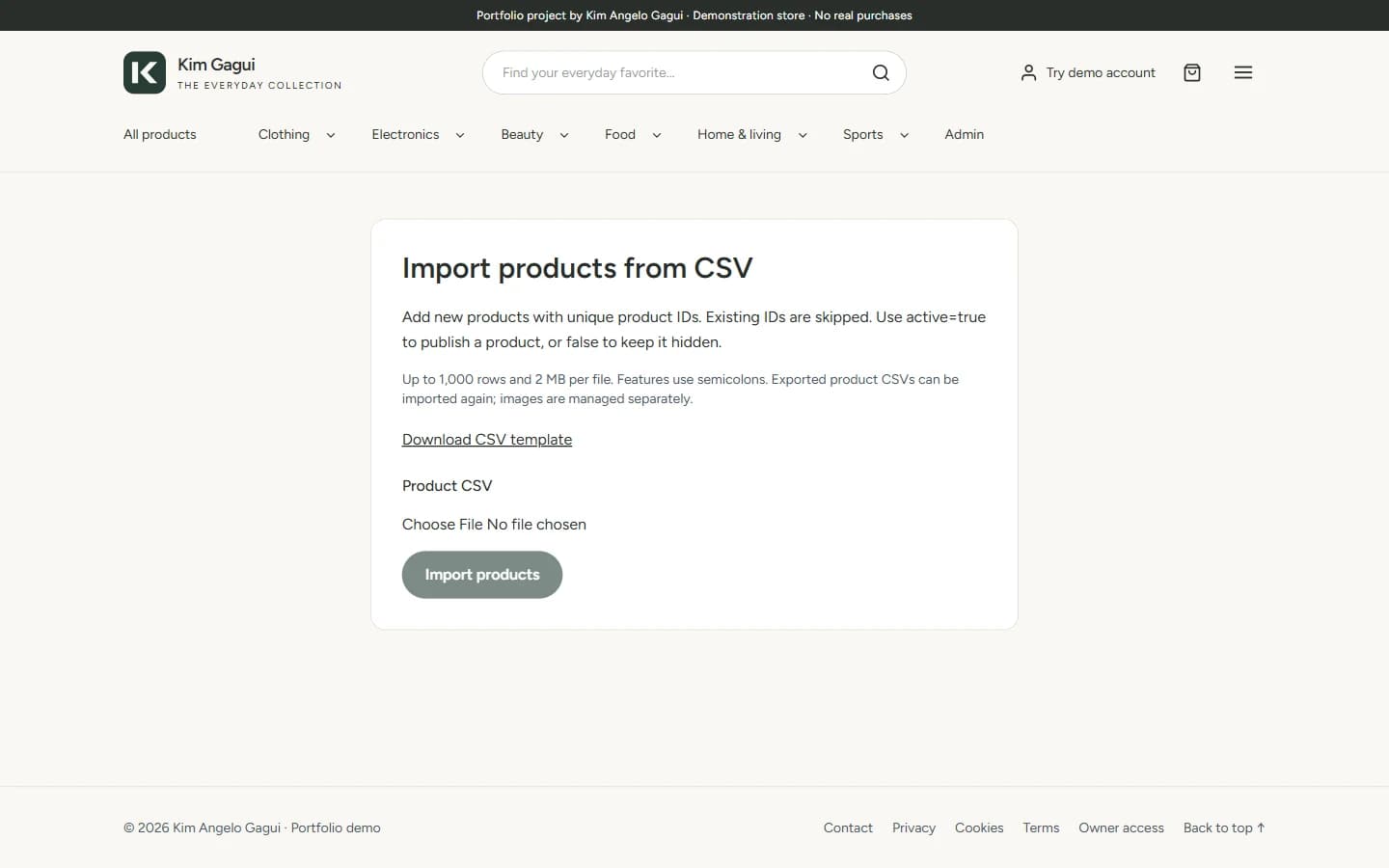Screen dimensions: 1389x868
Task: Open the Electronics menu item
Action: coord(405,134)
